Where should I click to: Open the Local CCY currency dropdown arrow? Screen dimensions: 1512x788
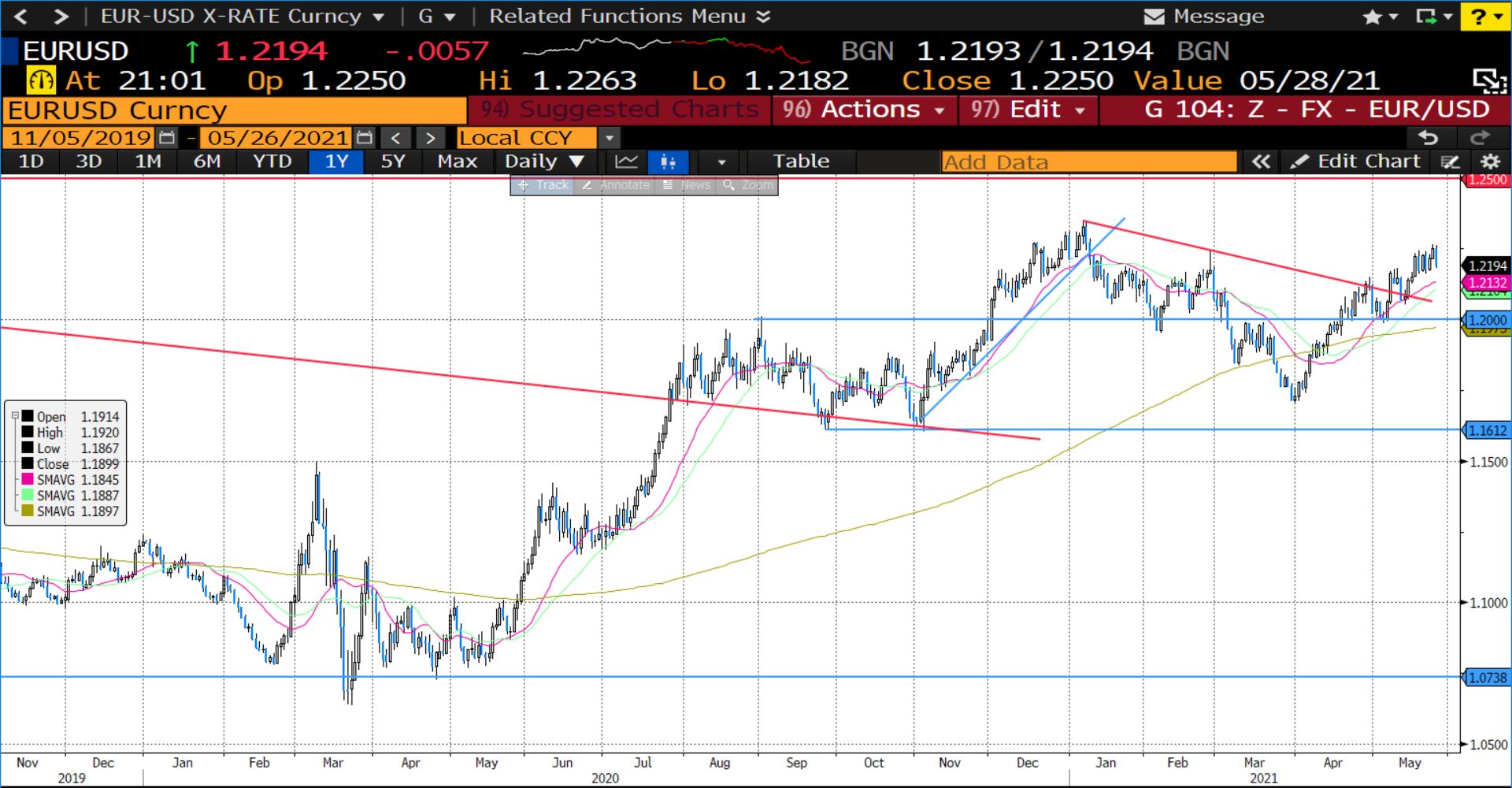609,139
